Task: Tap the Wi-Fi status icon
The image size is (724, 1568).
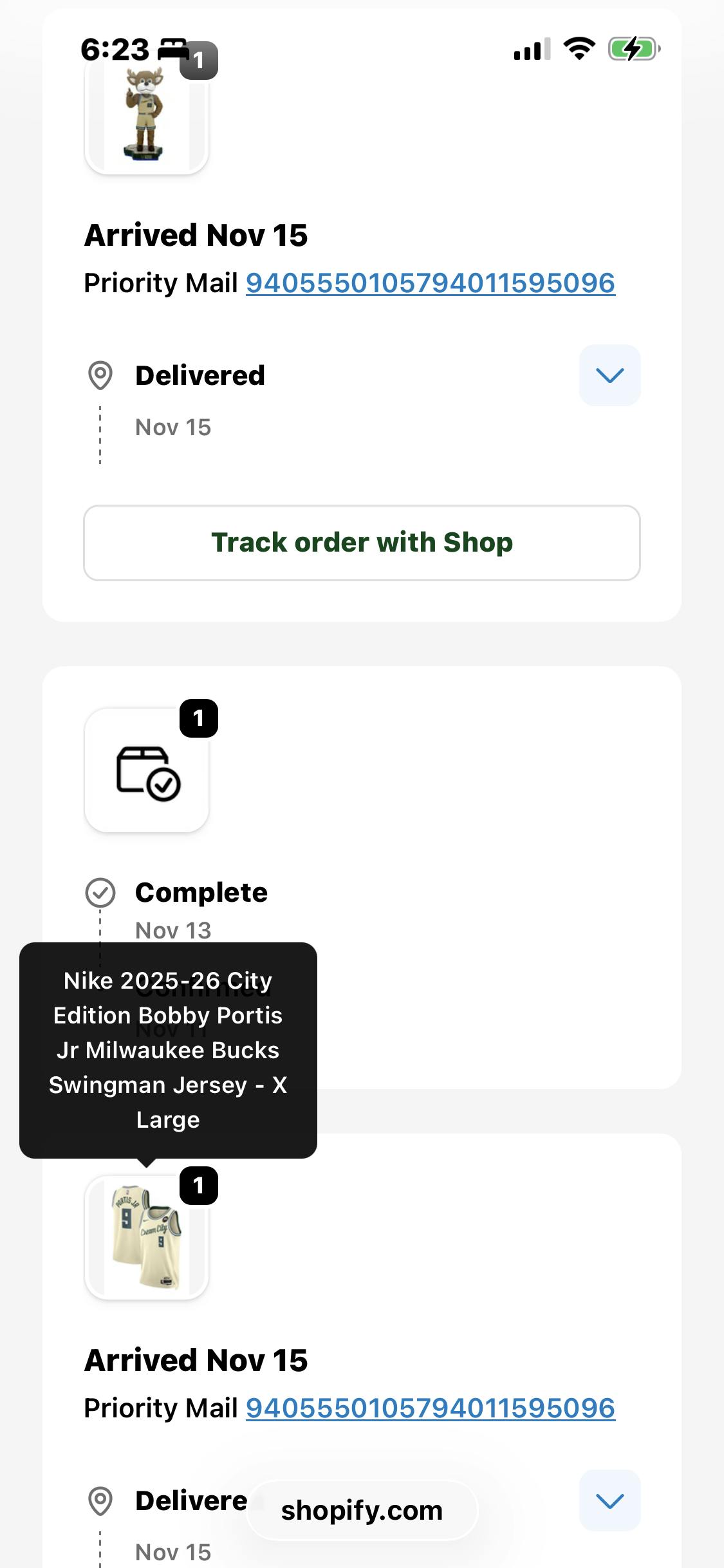Action: [x=579, y=49]
